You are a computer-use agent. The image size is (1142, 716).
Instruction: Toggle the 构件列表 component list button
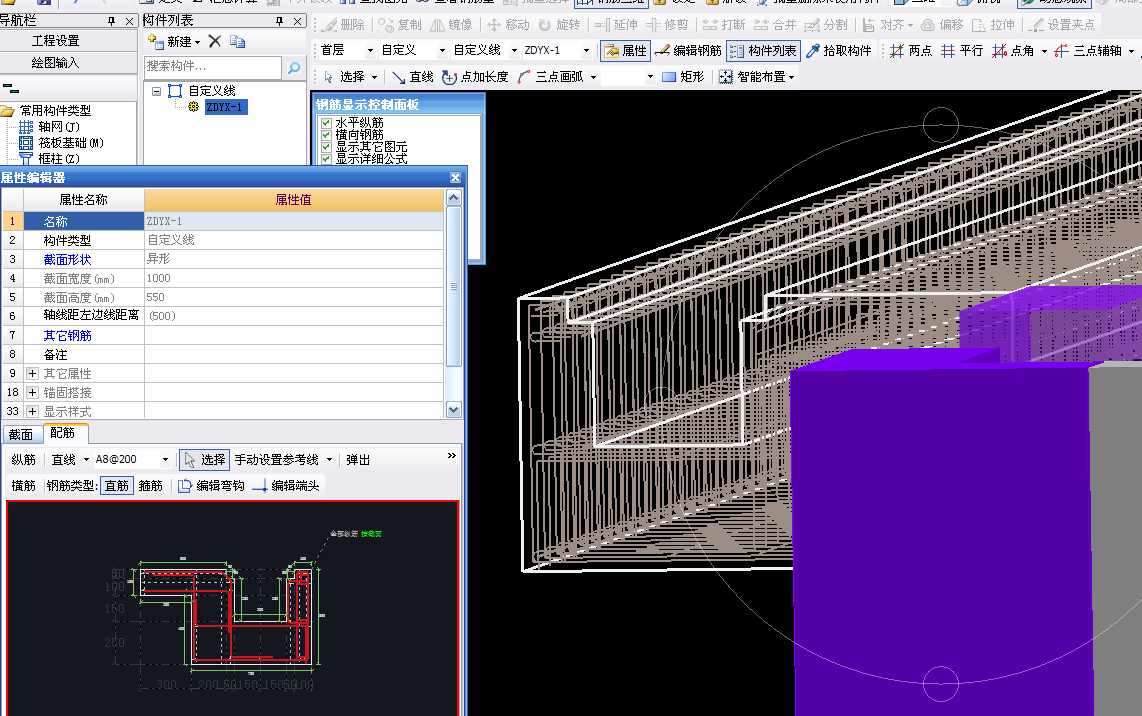pos(763,50)
